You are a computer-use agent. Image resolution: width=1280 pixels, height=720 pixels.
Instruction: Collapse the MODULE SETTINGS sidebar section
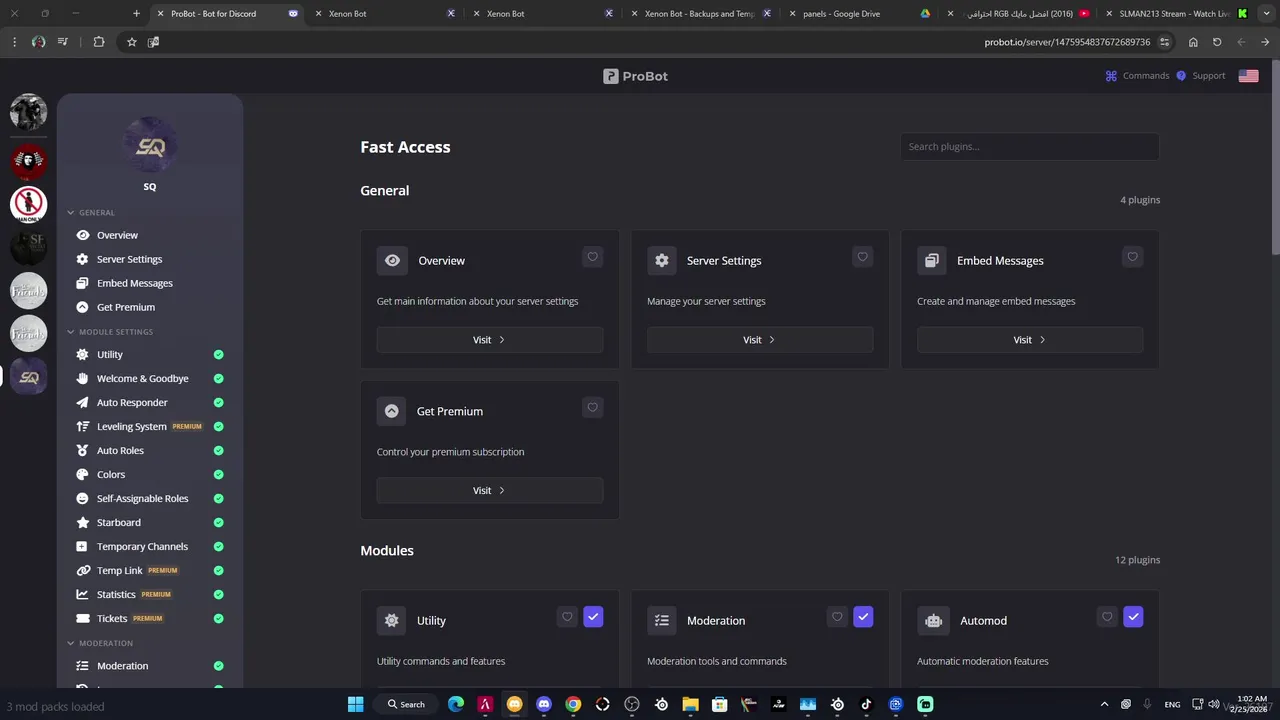coord(110,331)
